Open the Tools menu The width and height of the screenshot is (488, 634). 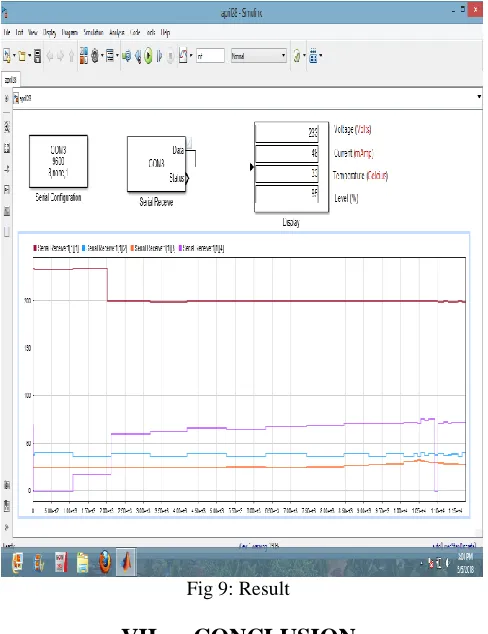[x=151, y=32]
